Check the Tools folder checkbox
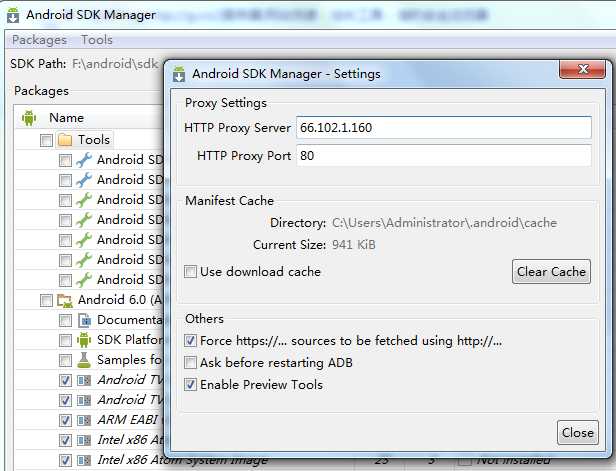This screenshot has height=471, width=616. click(46, 140)
